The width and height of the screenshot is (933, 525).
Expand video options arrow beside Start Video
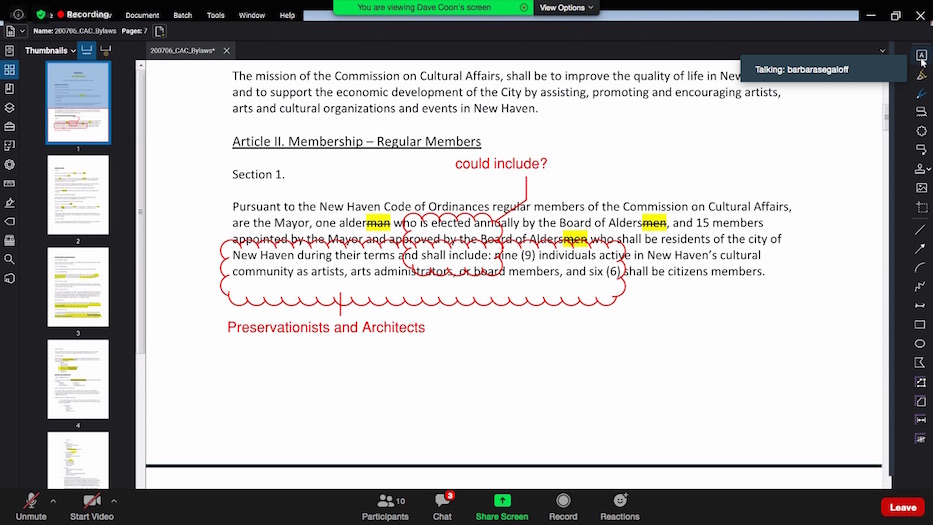pos(114,501)
